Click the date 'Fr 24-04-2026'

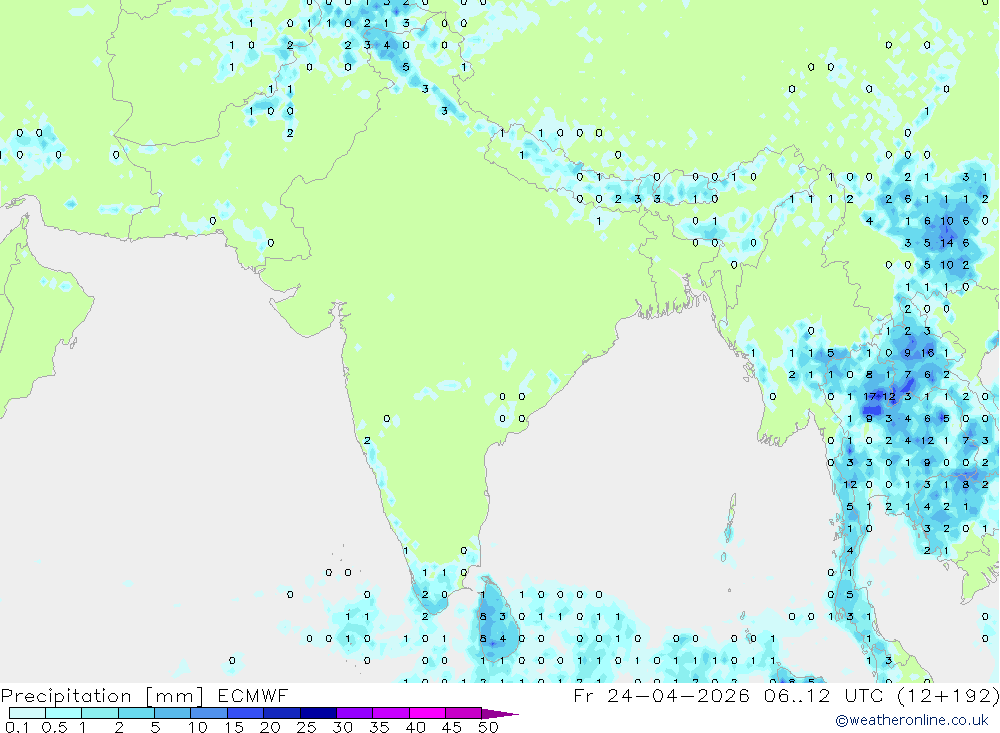[661, 695]
